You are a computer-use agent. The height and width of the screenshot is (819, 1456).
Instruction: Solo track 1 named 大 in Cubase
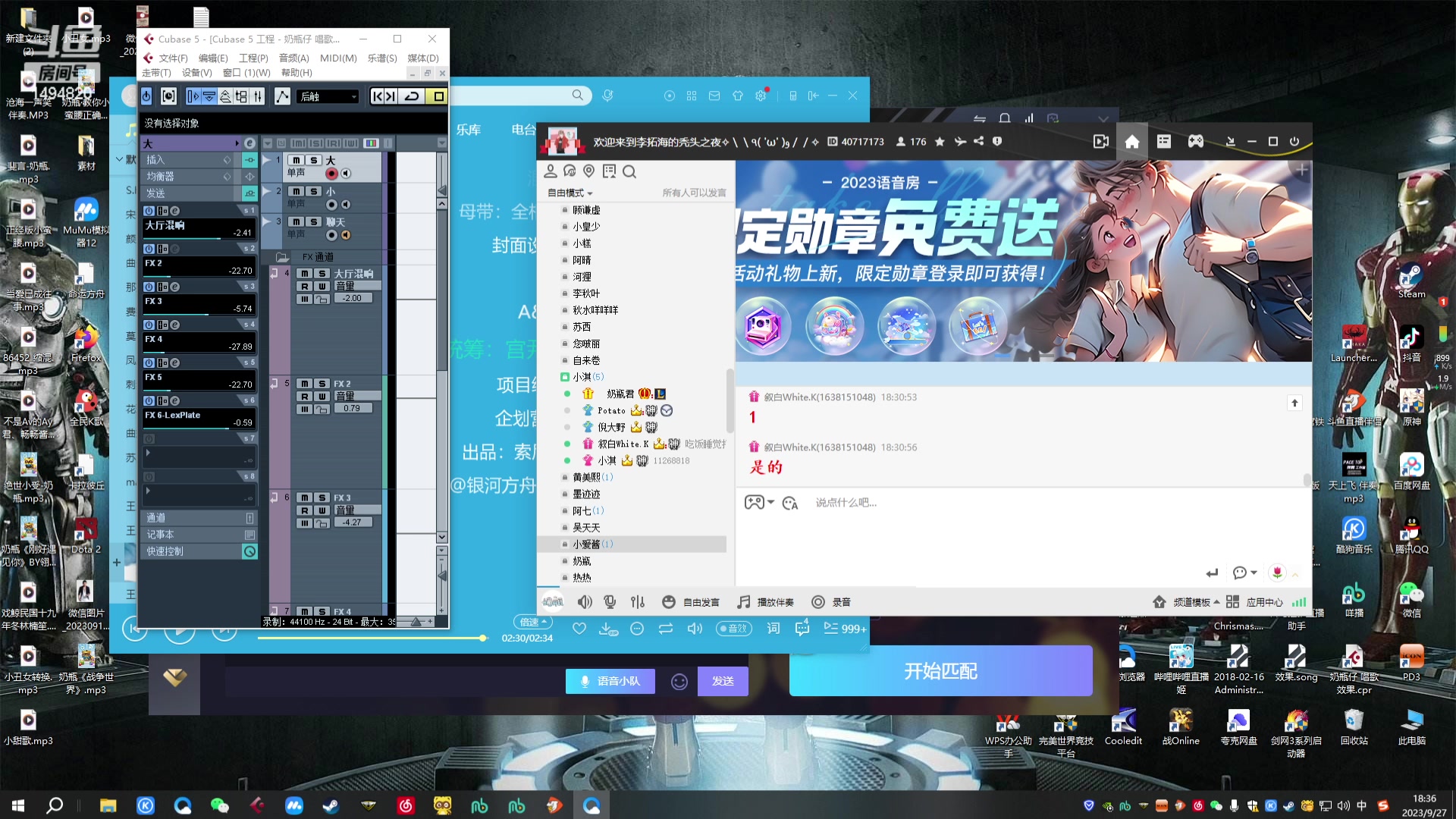point(313,160)
